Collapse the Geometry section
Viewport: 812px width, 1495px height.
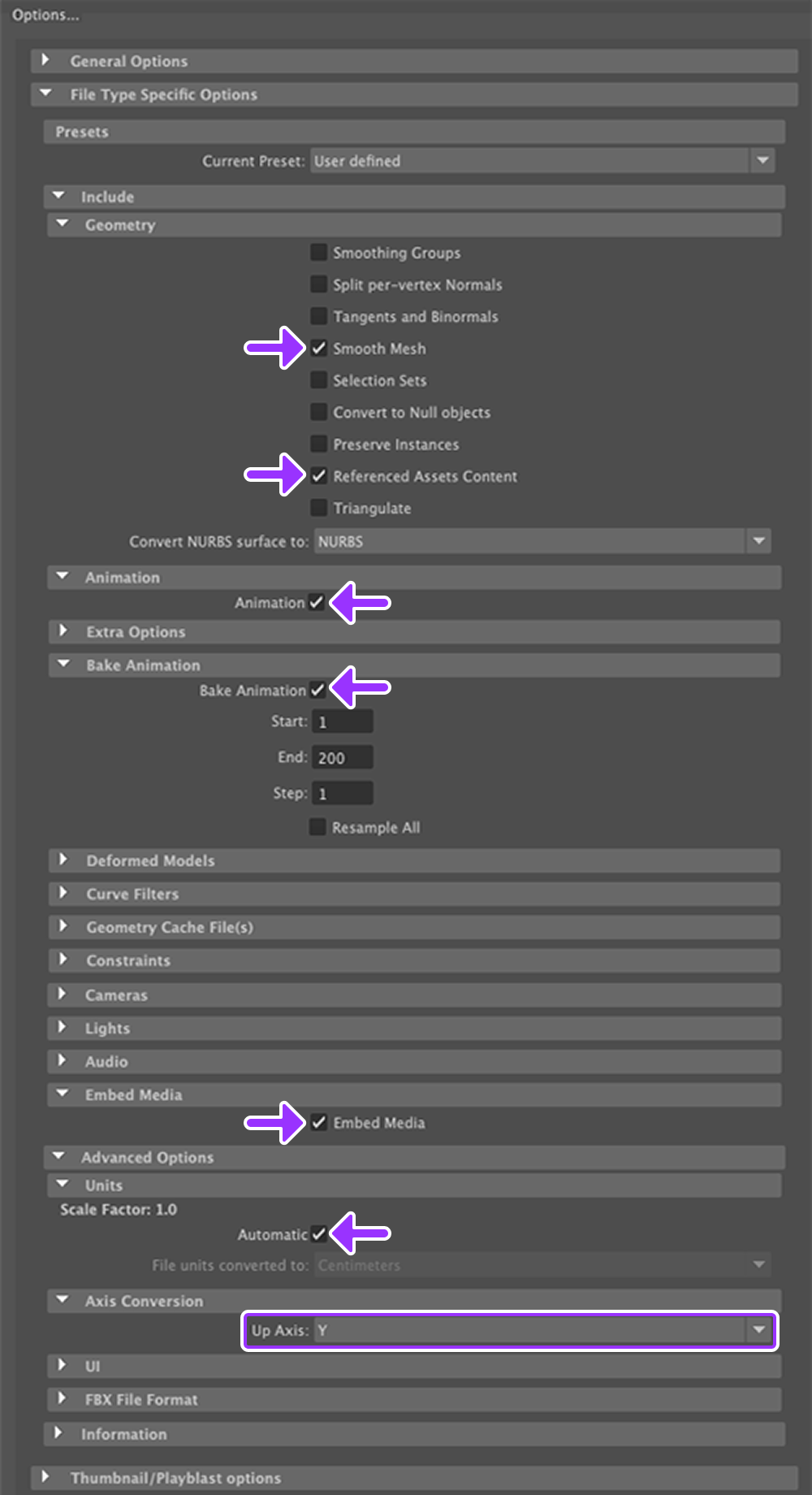(414, 225)
